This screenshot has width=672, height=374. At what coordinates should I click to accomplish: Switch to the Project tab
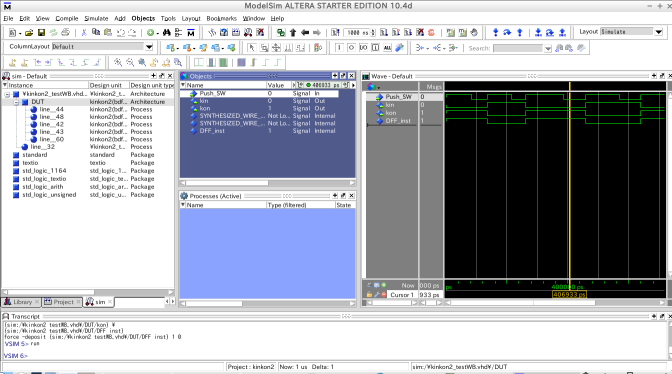tap(62, 302)
